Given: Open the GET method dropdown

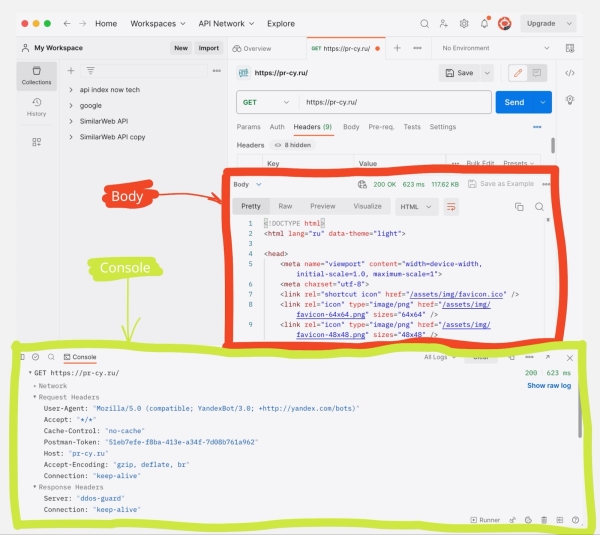Looking at the screenshot, I should (267, 102).
